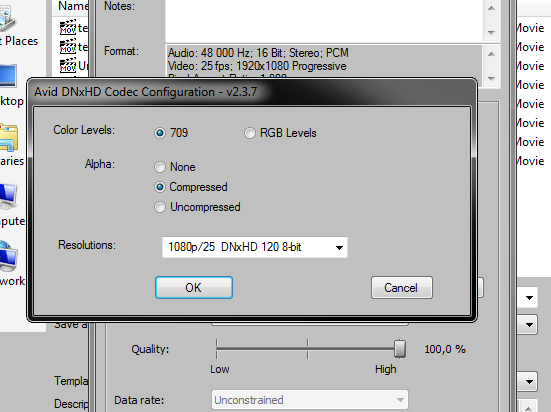This screenshot has height=412, width=551.
Task: Click the Format box scroll down arrow
Action: tap(491, 78)
